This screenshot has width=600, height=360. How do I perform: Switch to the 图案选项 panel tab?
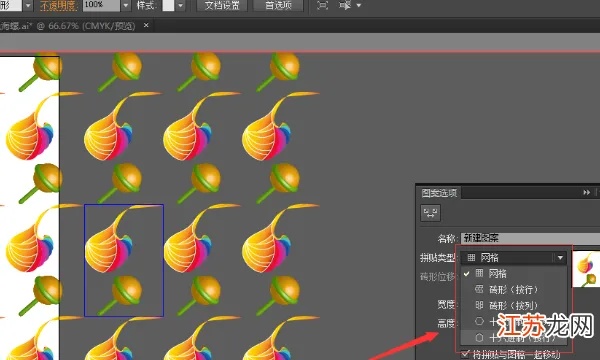pyautogui.click(x=439, y=193)
